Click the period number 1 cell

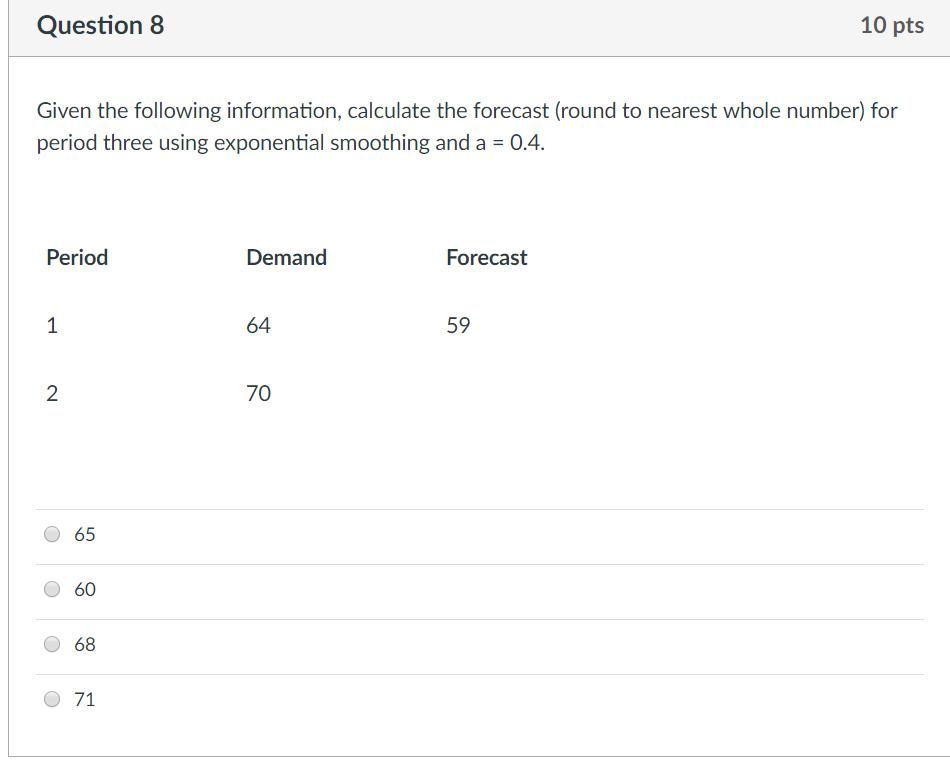point(52,326)
